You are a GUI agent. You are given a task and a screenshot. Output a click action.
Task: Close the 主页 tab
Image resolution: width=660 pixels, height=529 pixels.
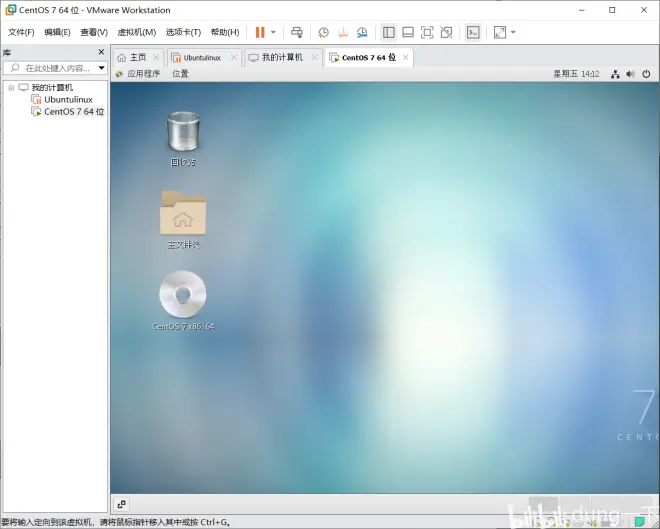click(156, 57)
